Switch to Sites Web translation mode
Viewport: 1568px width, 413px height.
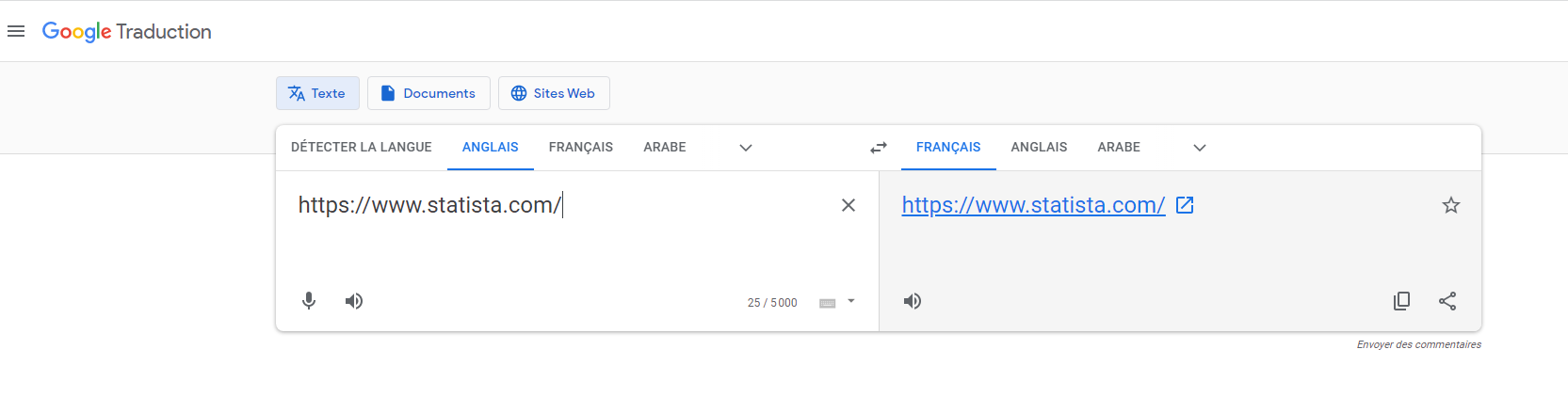554,93
